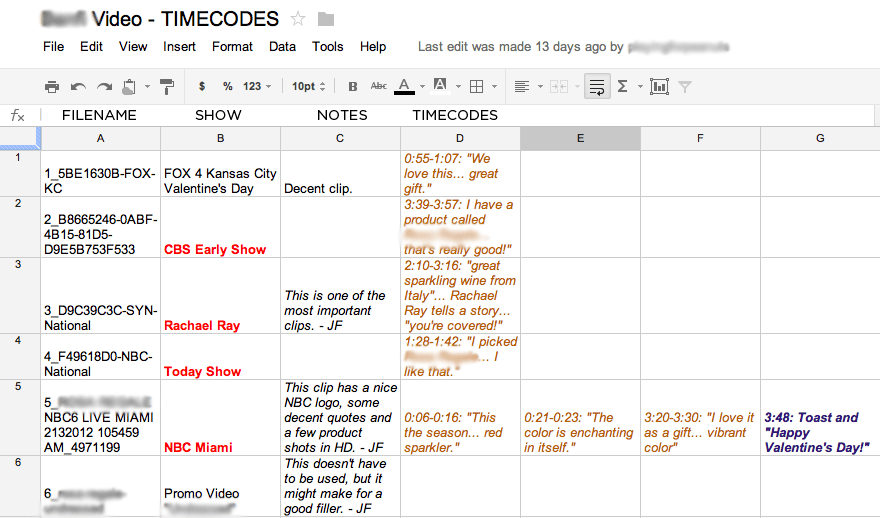Toggle wrap text button
880x518 pixels.
pyautogui.click(x=596, y=87)
